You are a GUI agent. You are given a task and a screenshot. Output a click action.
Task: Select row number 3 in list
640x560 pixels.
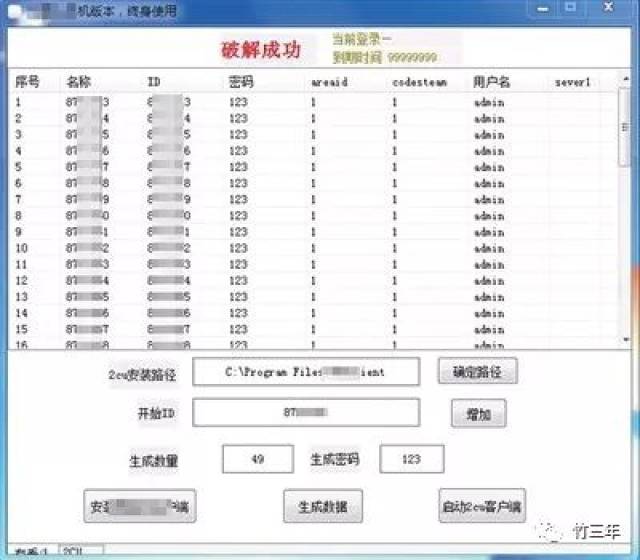pyautogui.click(x=312, y=135)
